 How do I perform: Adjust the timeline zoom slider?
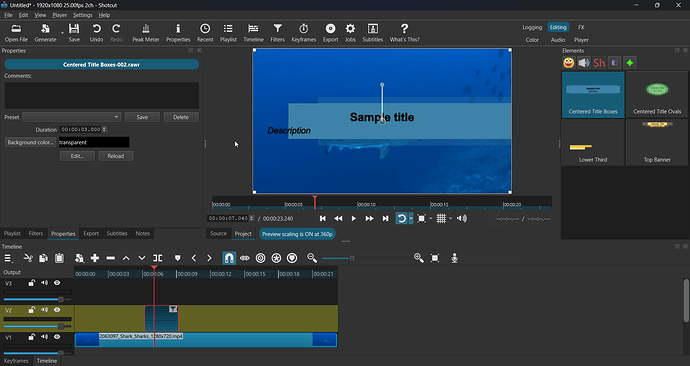(x=352, y=258)
